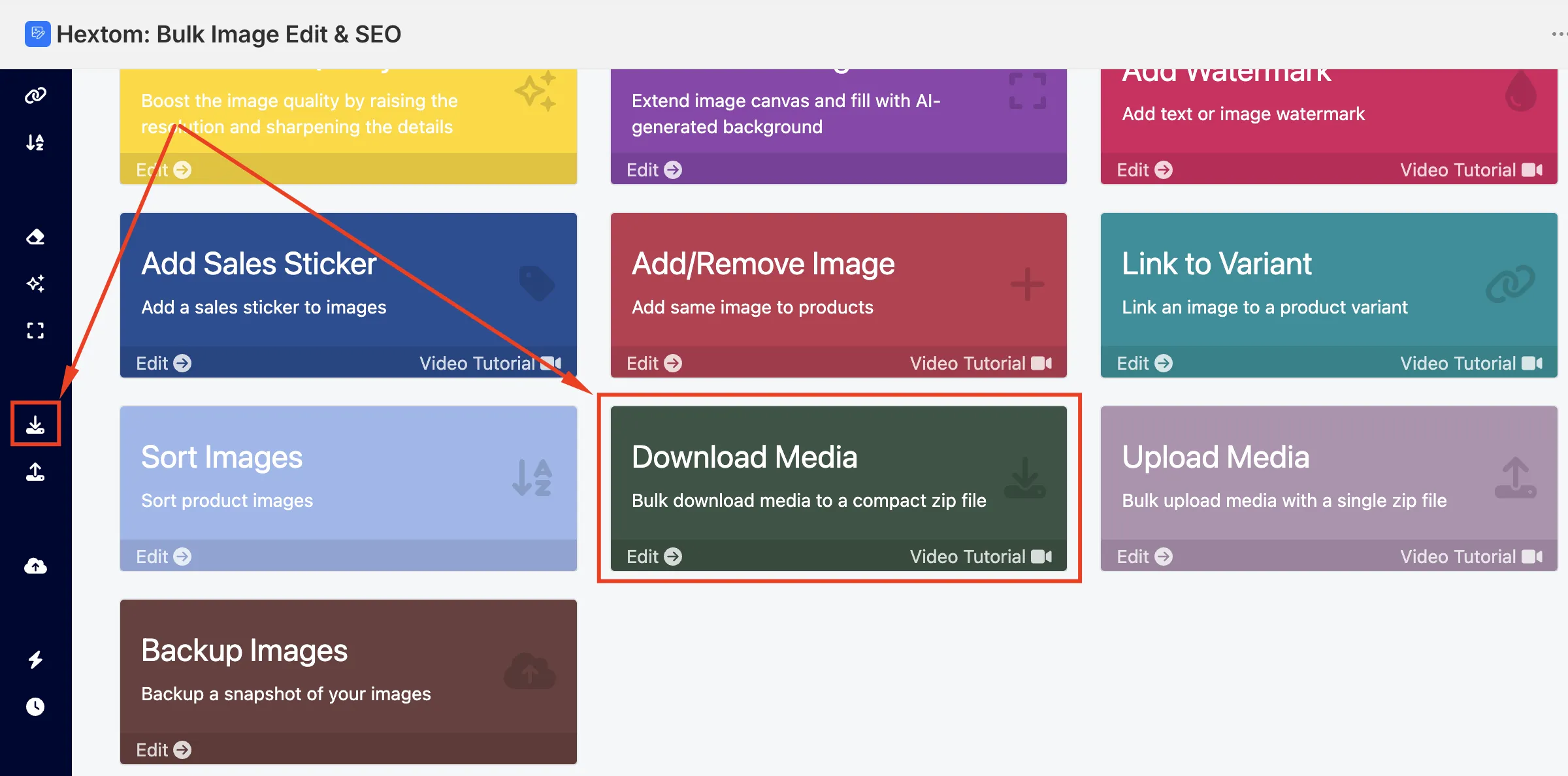Open the Download Media card title
Viewport: 1568px width, 776px height.
pyautogui.click(x=744, y=457)
